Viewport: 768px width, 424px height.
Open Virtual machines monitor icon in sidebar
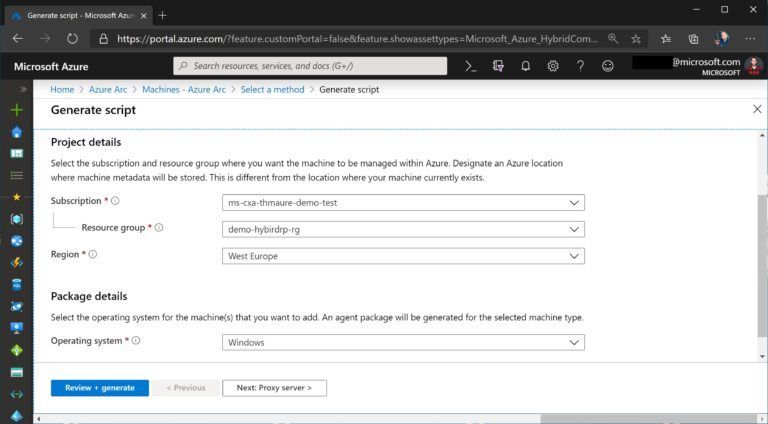pos(17,328)
